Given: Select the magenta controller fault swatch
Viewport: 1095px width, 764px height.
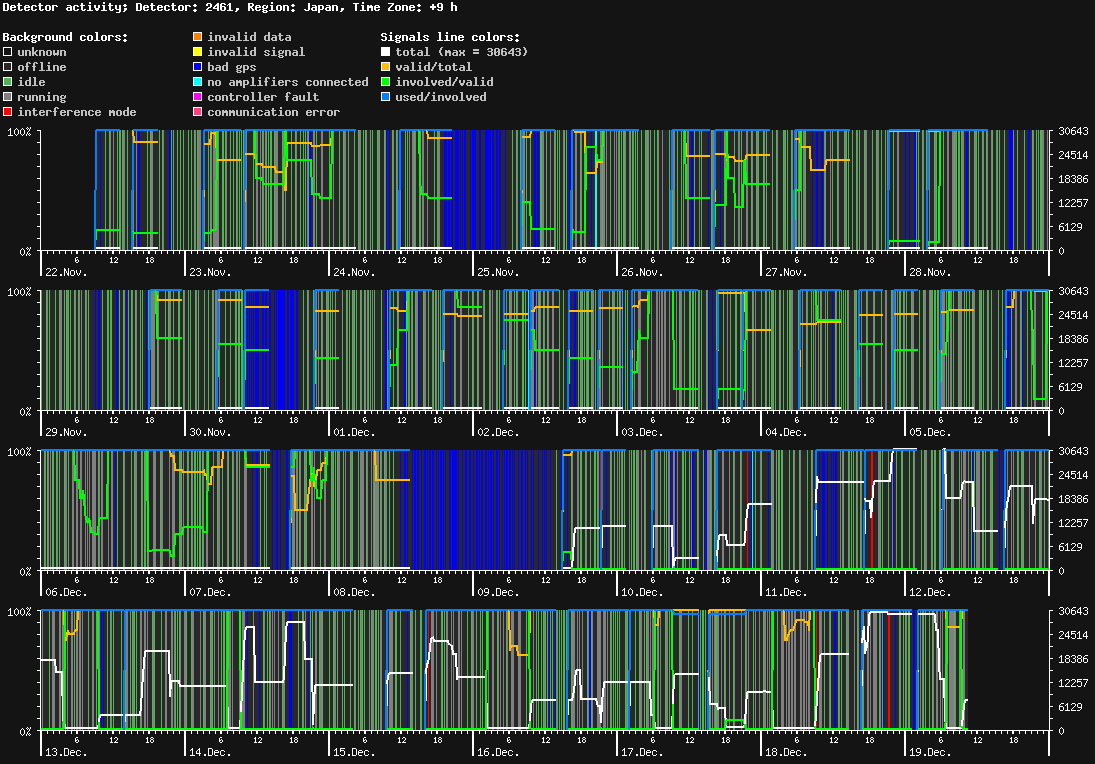Looking at the screenshot, I should (x=198, y=97).
